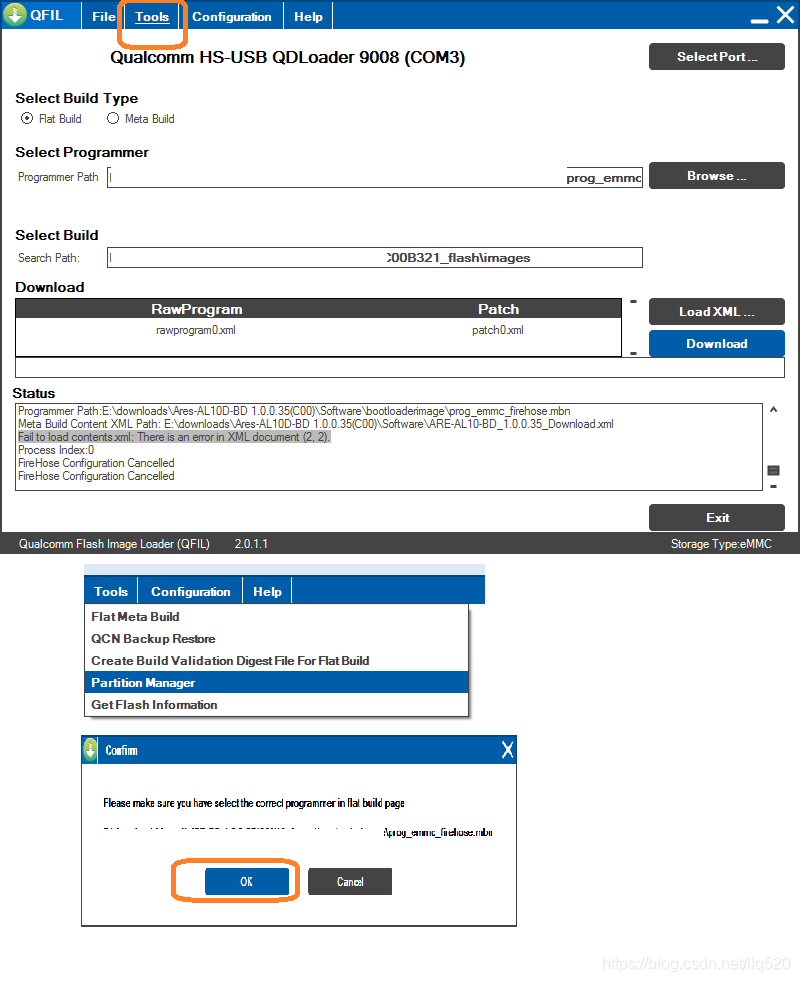Open the Configuration menu in main window

point(232,16)
